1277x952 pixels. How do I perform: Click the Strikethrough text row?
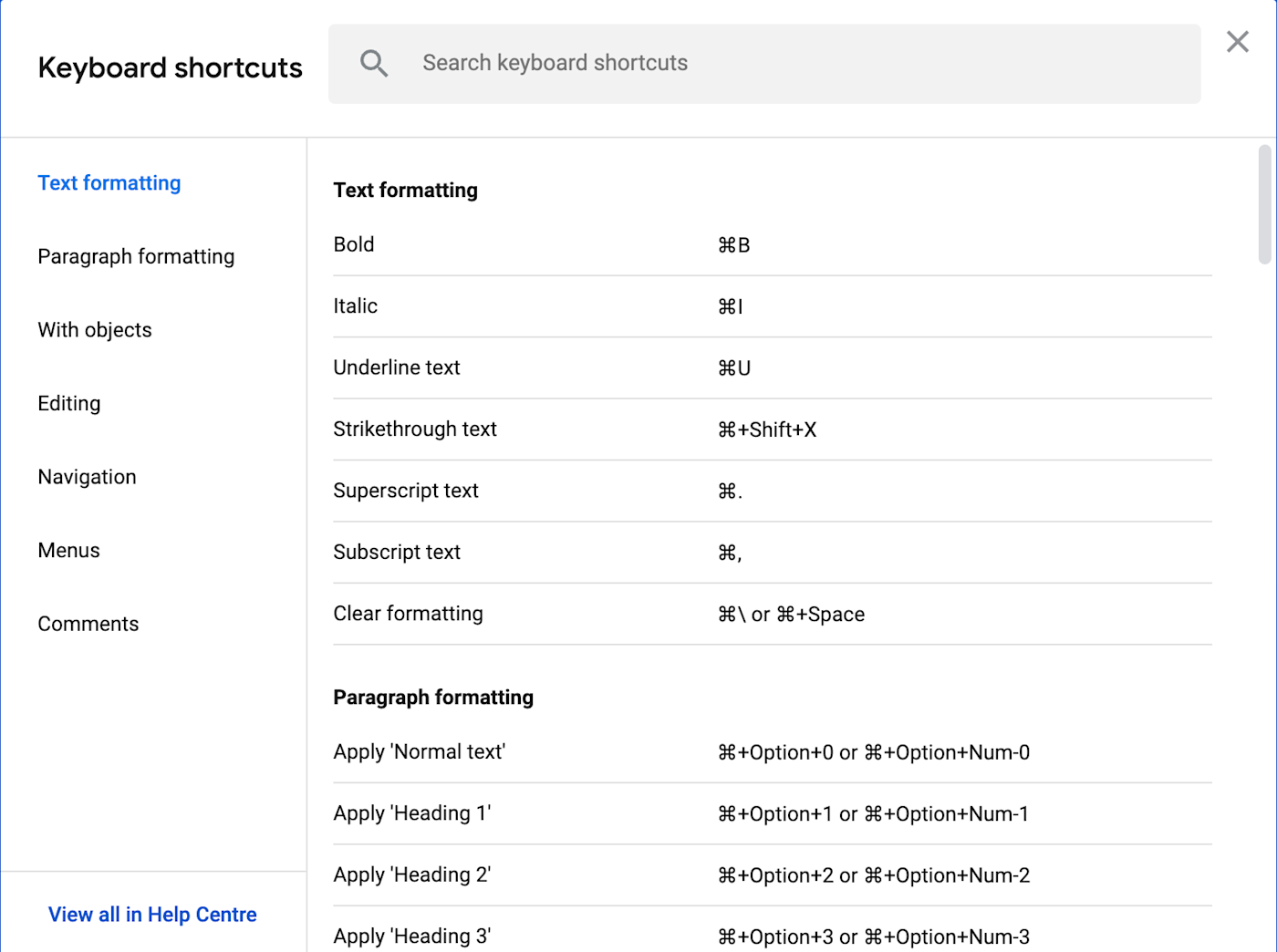[772, 429]
